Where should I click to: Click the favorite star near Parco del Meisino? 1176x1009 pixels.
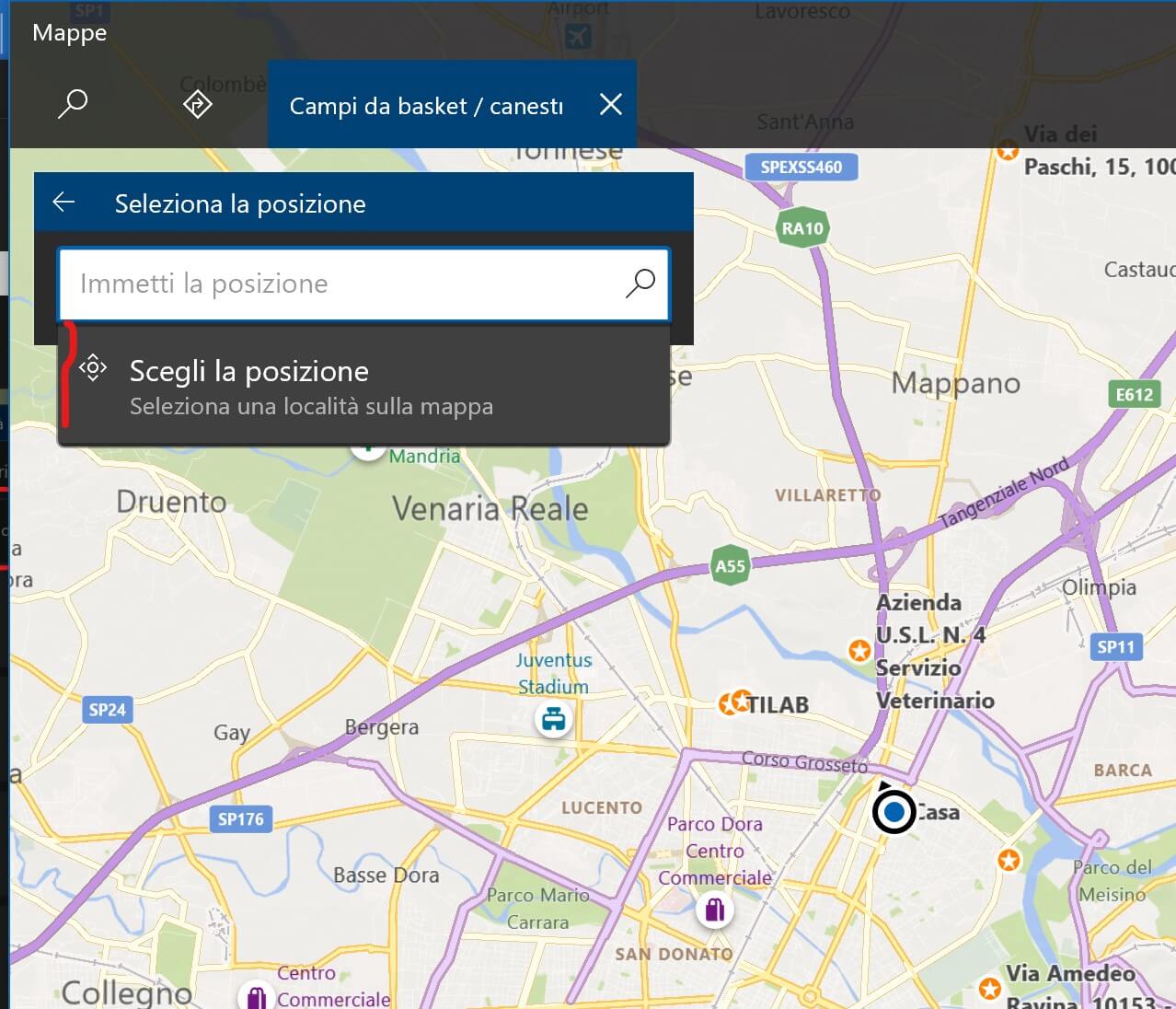[1009, 860]
